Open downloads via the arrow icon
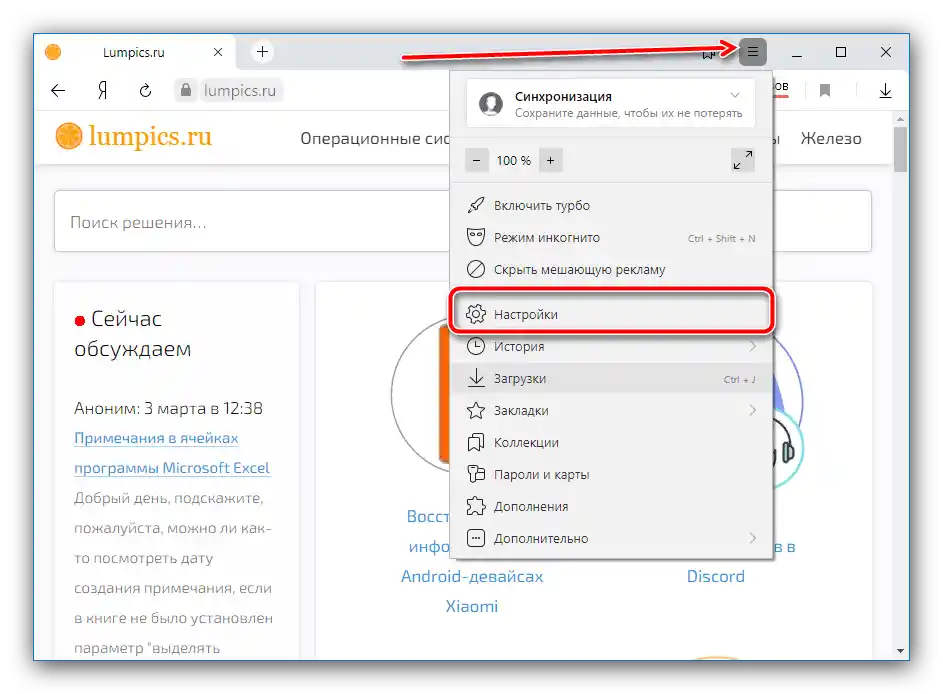This screenshot has height=694, width=943. 885,90
